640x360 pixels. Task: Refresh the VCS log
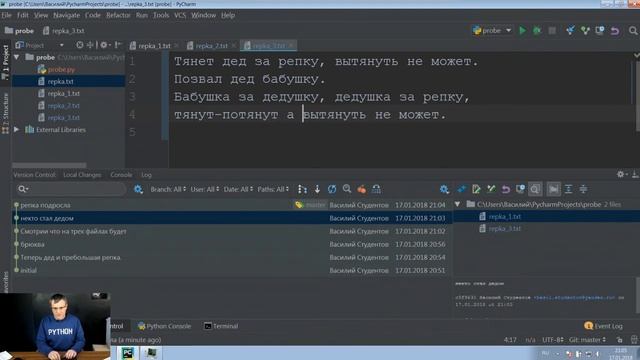pos(332,189)
